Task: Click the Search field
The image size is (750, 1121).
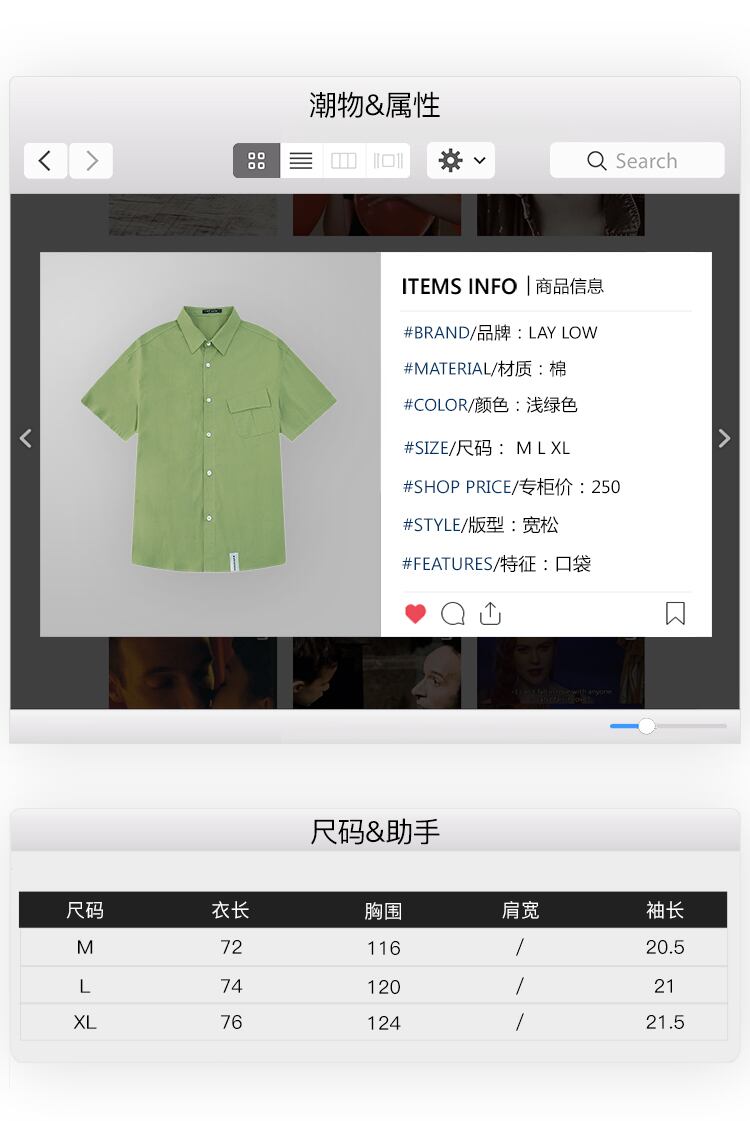Action: click(x=637, y=160)
